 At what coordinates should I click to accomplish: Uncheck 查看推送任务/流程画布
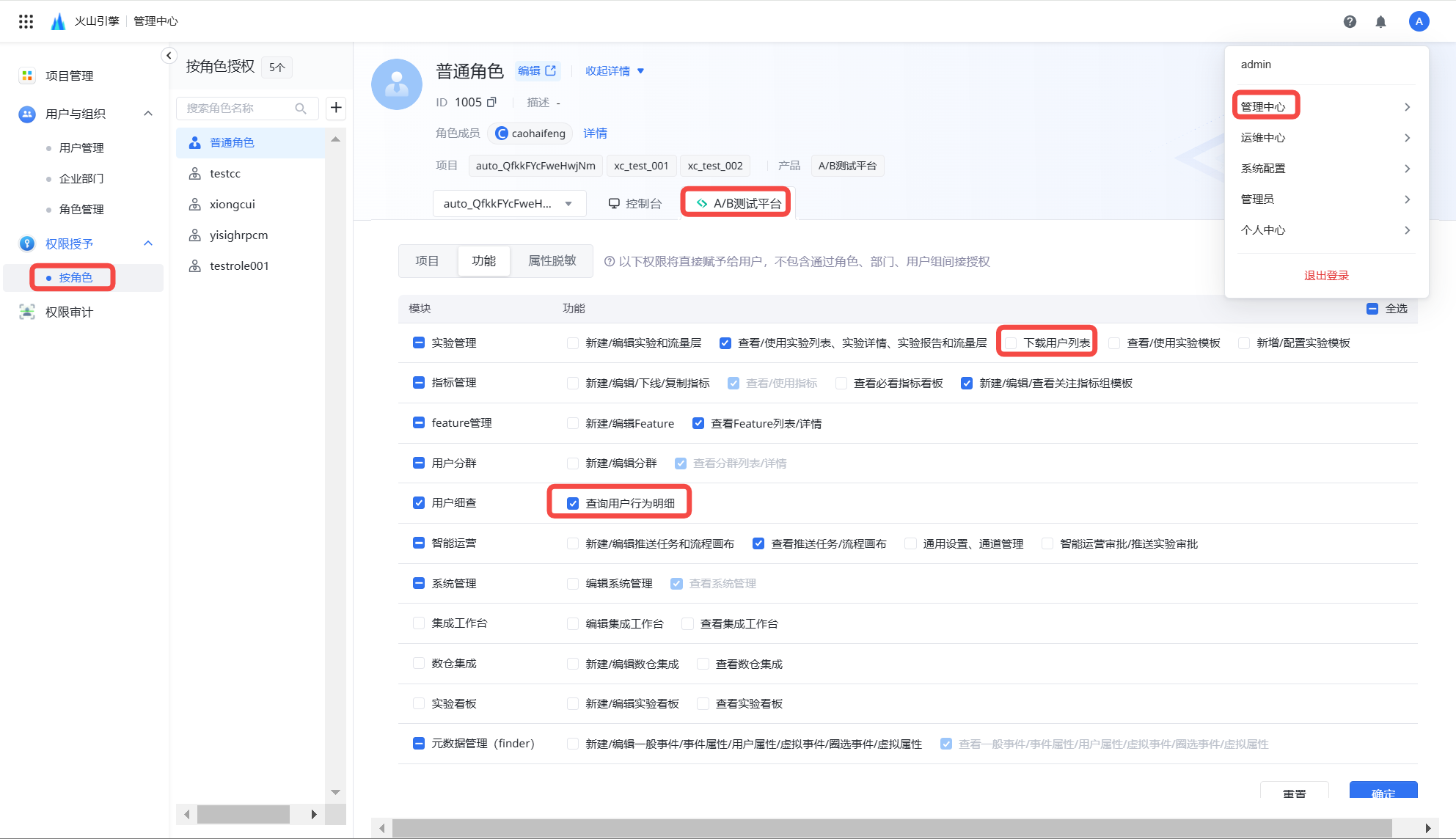tap(758, 543)
